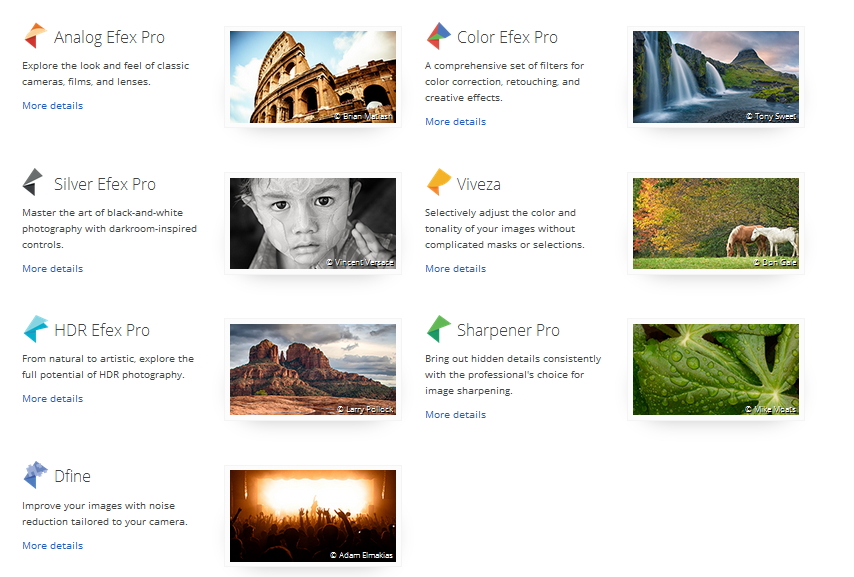Click the Silver Efex Pro gray icon
Viewport: 854px width, 577px height.
(34, 183)
